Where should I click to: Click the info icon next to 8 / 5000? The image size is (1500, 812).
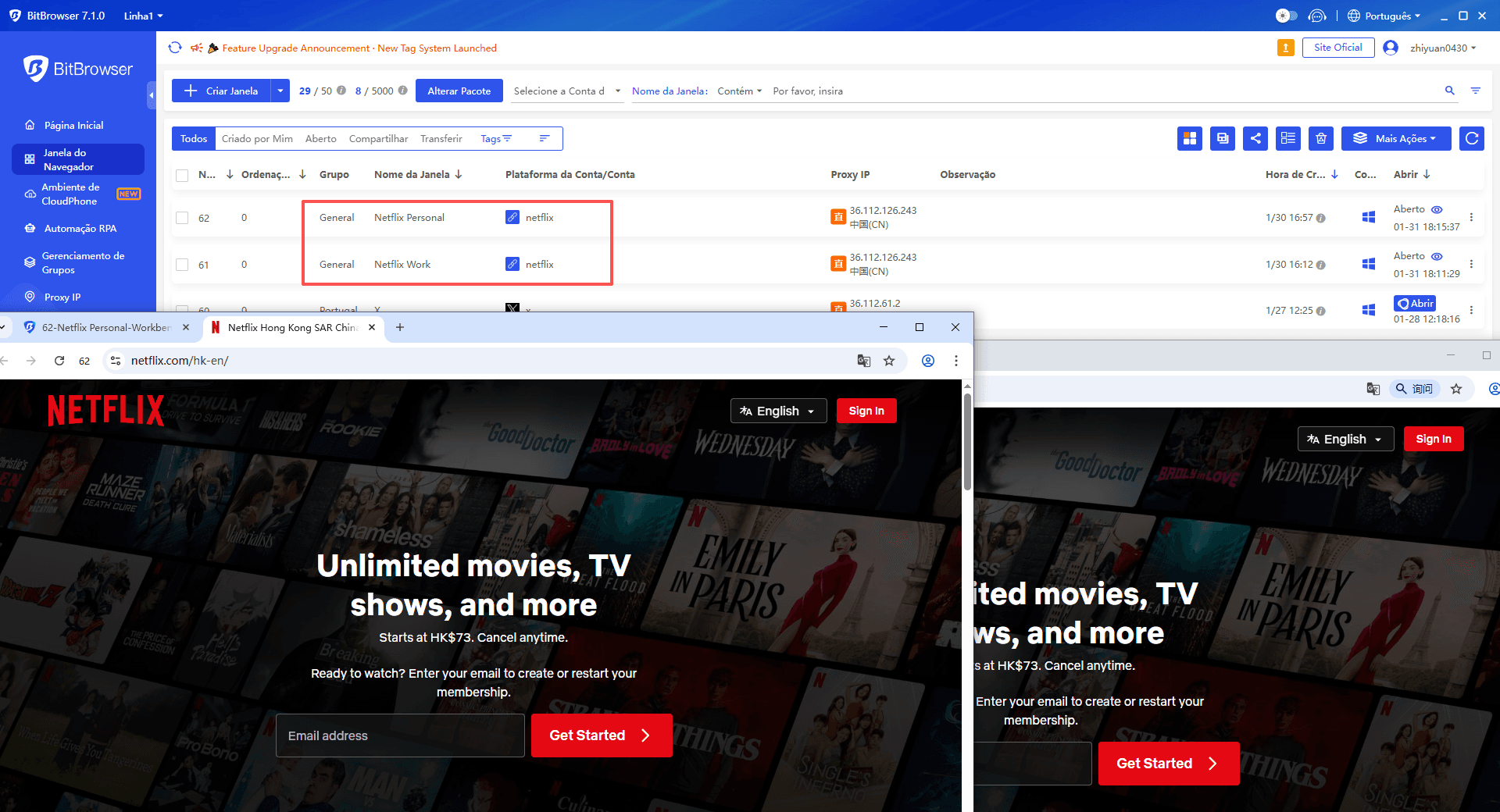402,91
